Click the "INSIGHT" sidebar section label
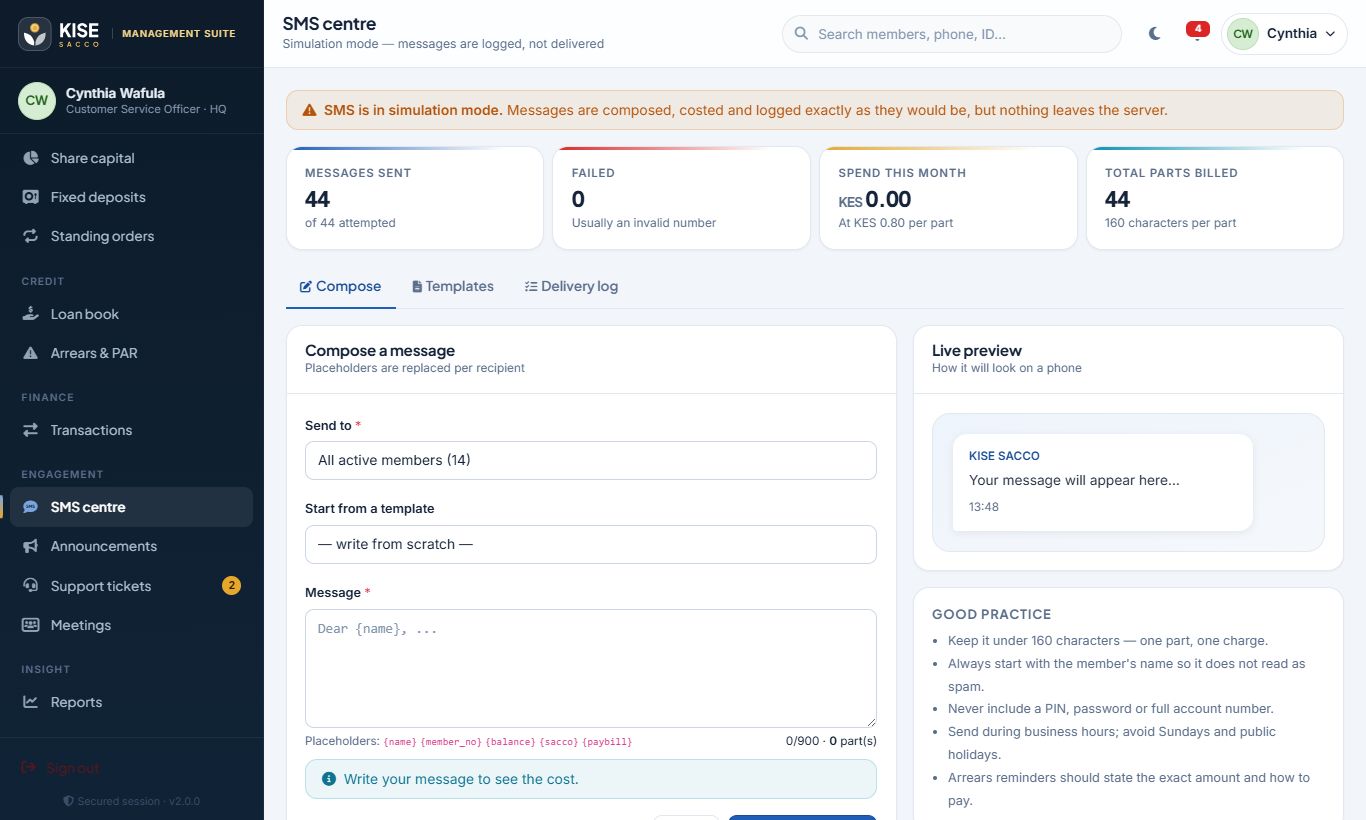The width and height of the screenshot is (1366, 820). coord(46,669)
